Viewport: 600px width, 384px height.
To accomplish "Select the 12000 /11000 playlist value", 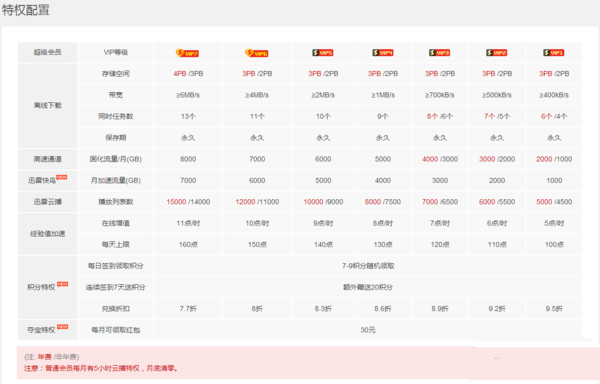I will pyautogui.click(x=257, y=202).
